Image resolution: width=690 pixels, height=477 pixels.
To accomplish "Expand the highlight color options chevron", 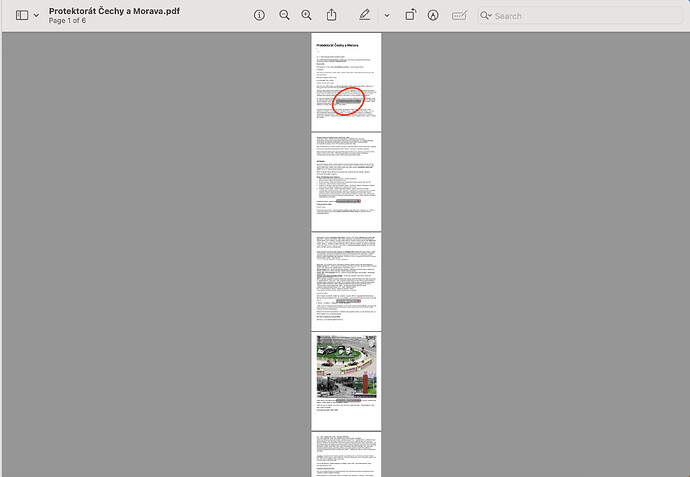I will tap(386, 16).
